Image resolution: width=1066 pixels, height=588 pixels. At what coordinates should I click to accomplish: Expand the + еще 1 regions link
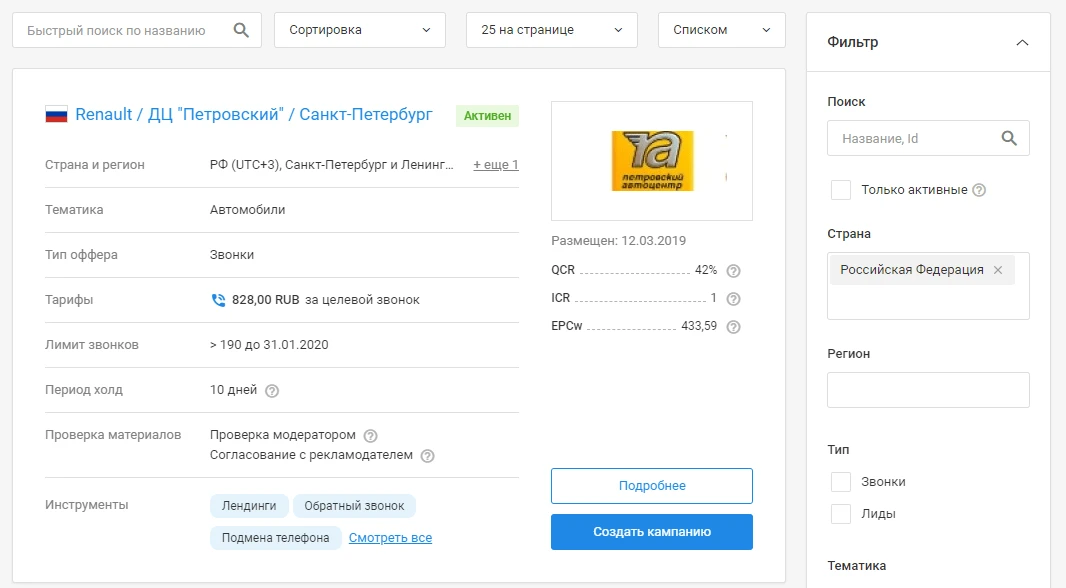click(x=496, y=165)
